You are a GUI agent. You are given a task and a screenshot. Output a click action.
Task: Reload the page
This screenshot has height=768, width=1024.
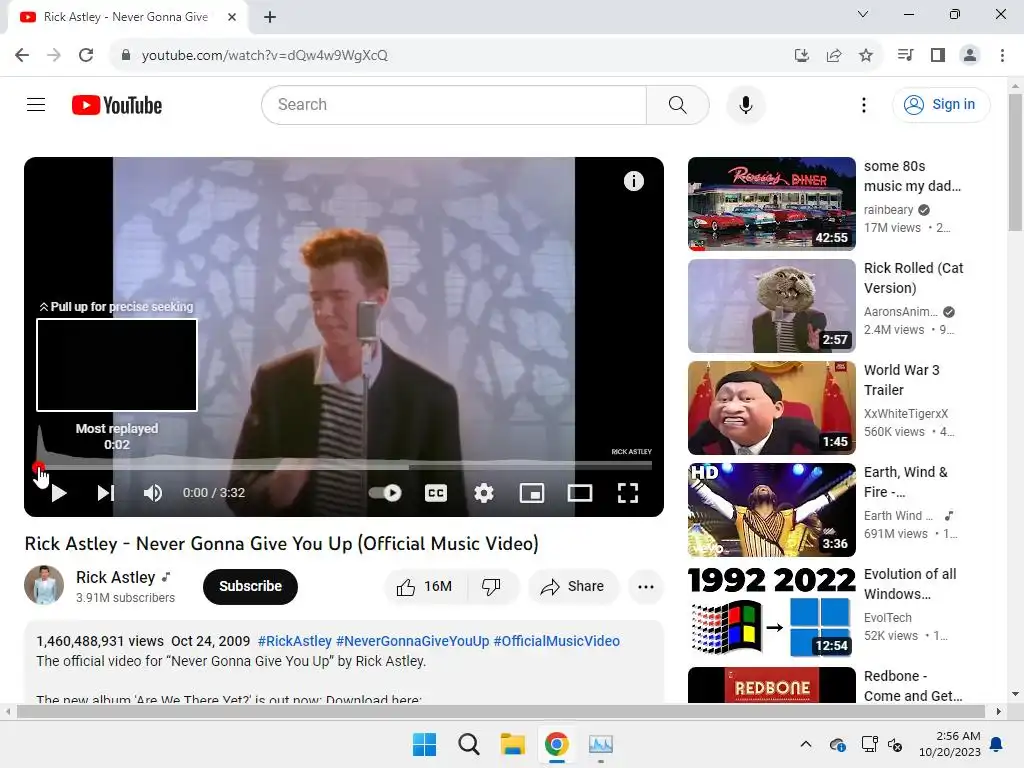[86, 55]
